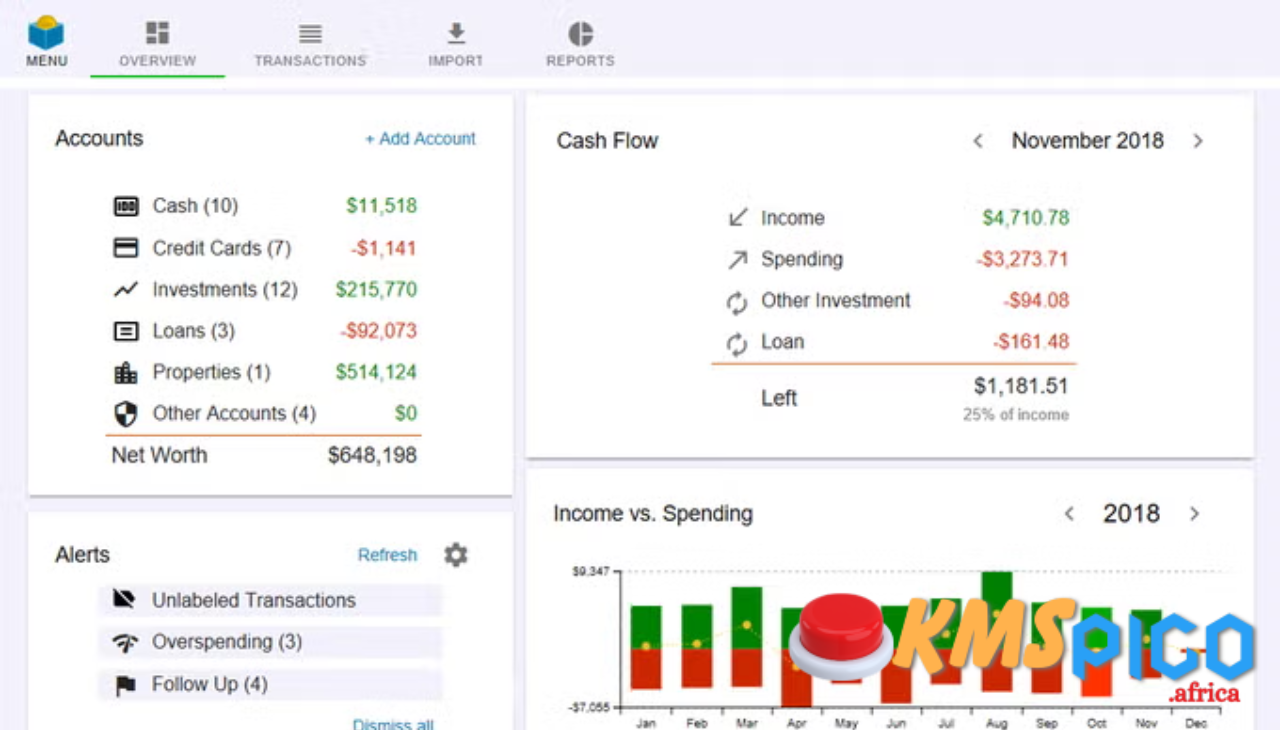This screenshot has height=730, width=1280.
Task: Open the Unlabeled Transactions alert
Action: tap(270, 600)
